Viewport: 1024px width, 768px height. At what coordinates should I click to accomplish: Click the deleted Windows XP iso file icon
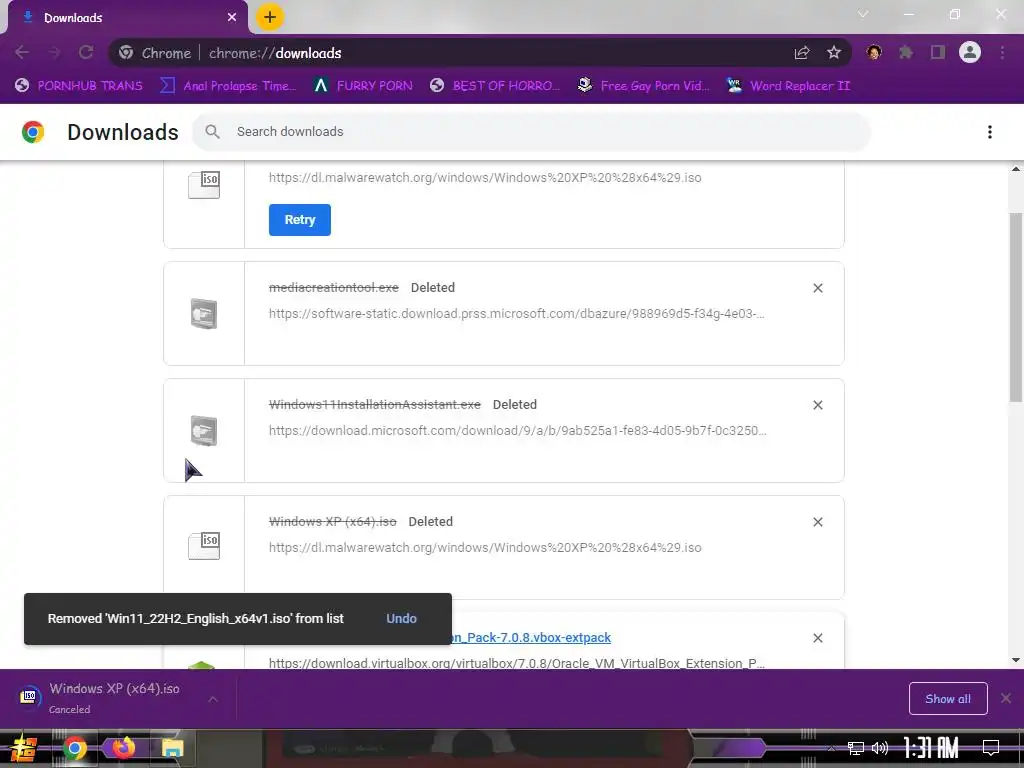coord(204,546)
